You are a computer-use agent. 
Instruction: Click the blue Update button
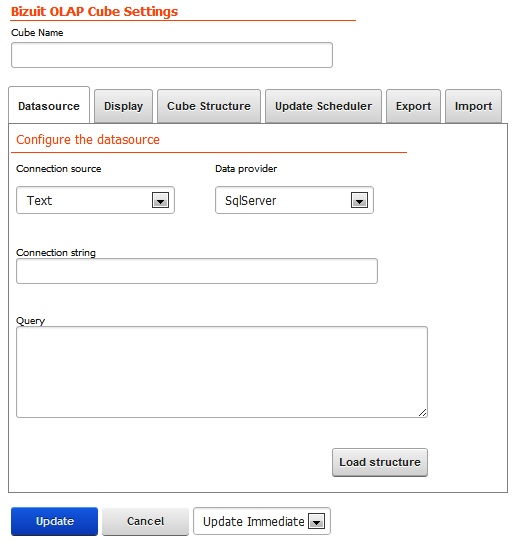click(54, 521)
